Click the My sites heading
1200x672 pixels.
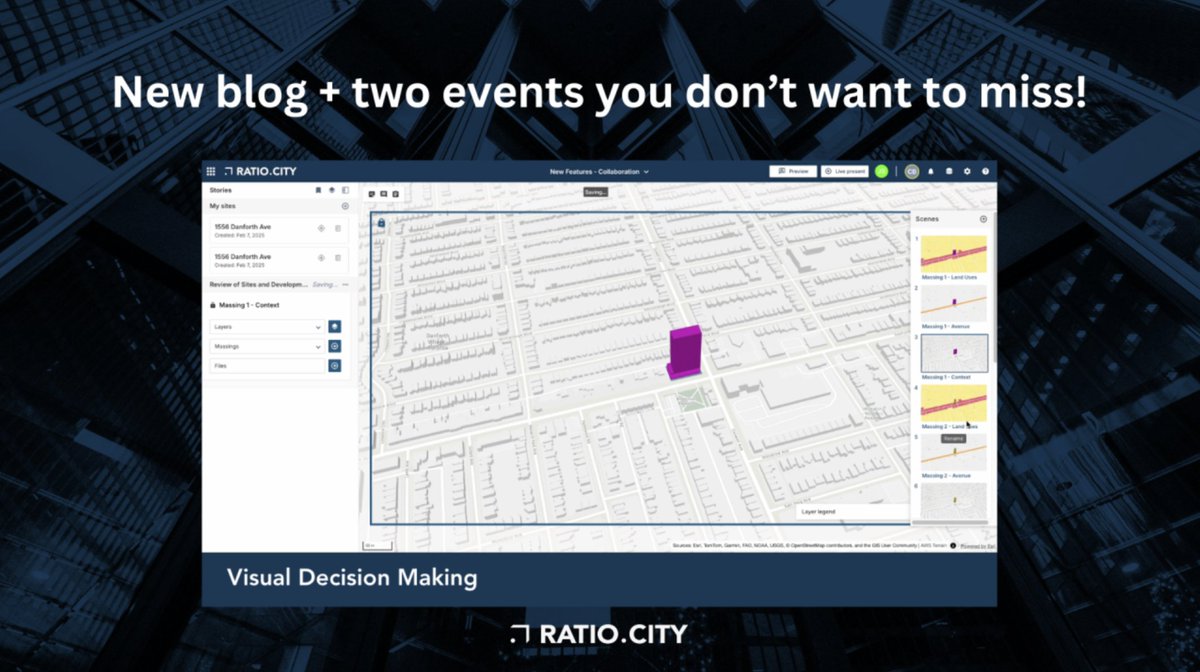pos(222,206)
